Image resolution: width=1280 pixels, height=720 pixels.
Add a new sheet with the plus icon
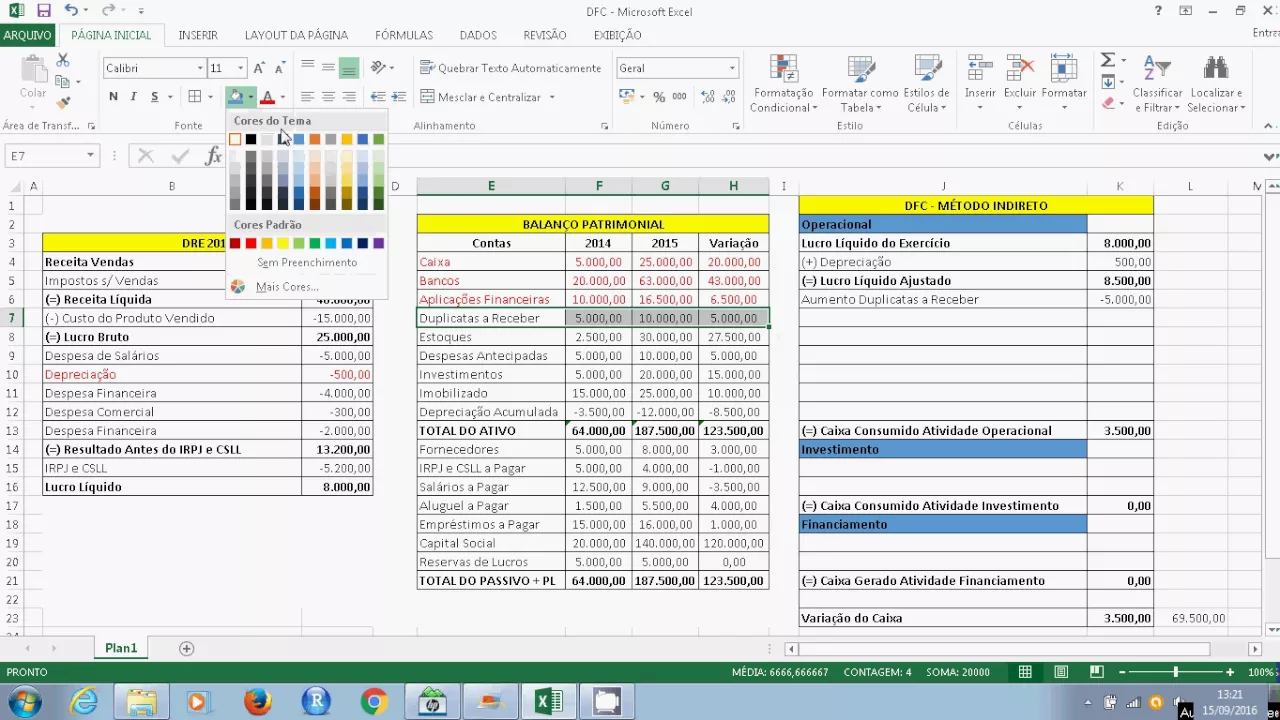coord(186,648)
